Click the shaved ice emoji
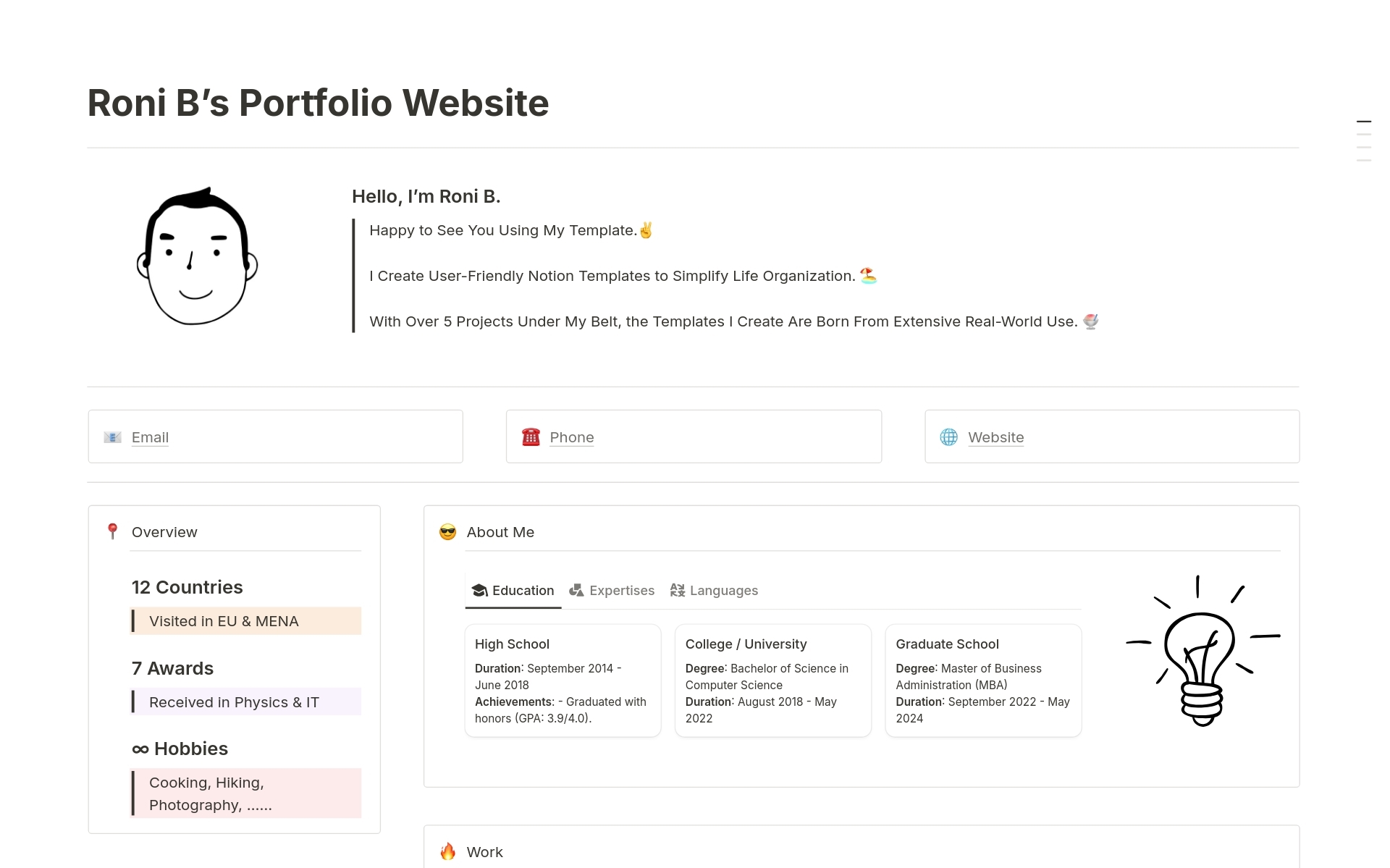The width and height of the screenshot is (1390, 868). pyautogui.click(x=1090, y=321)
